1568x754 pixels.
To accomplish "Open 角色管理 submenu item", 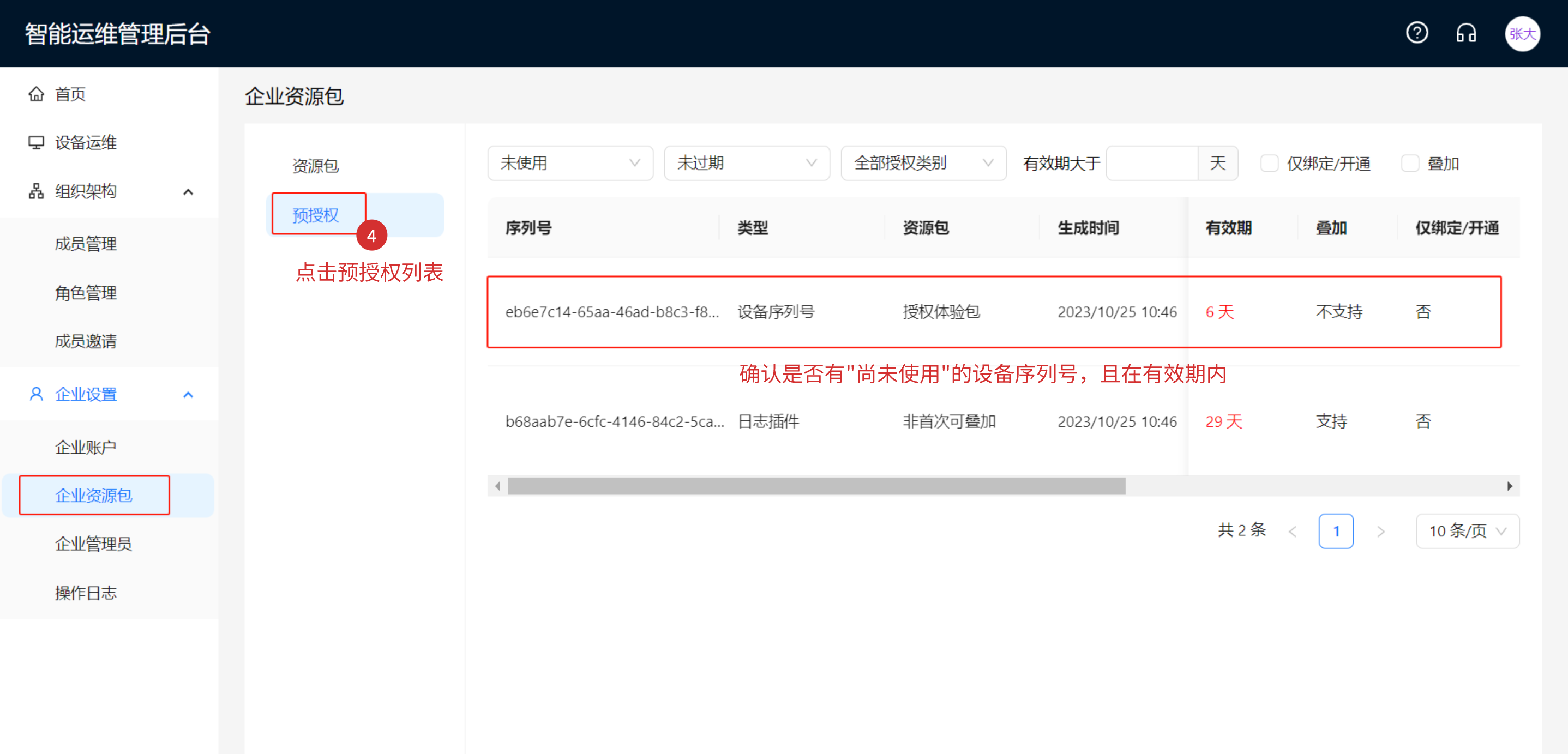I will 86,293.
